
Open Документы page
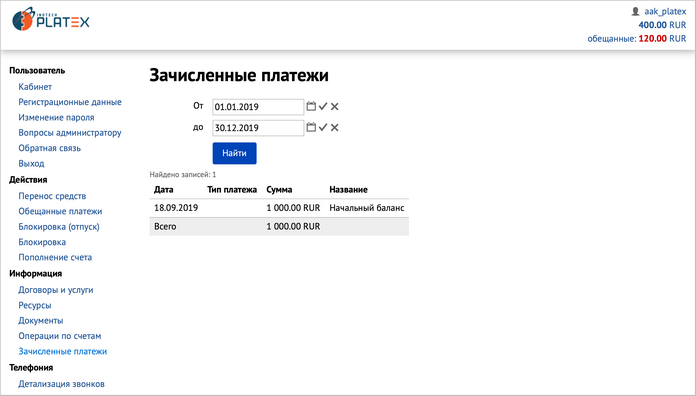tap(40, 321)
